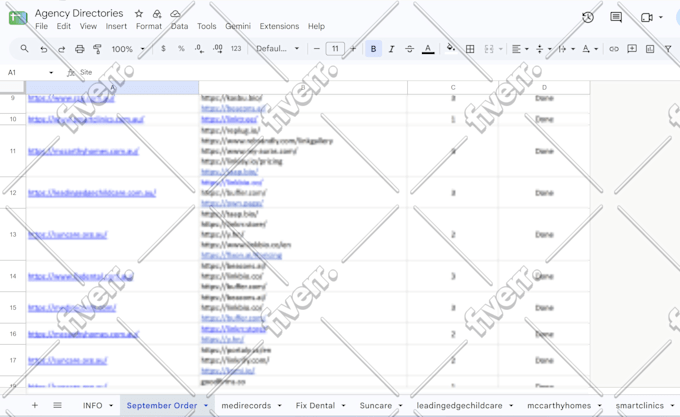Screen dimensions: 680x417
Task: Decrease decimal places
Action: tap(199, 49)
